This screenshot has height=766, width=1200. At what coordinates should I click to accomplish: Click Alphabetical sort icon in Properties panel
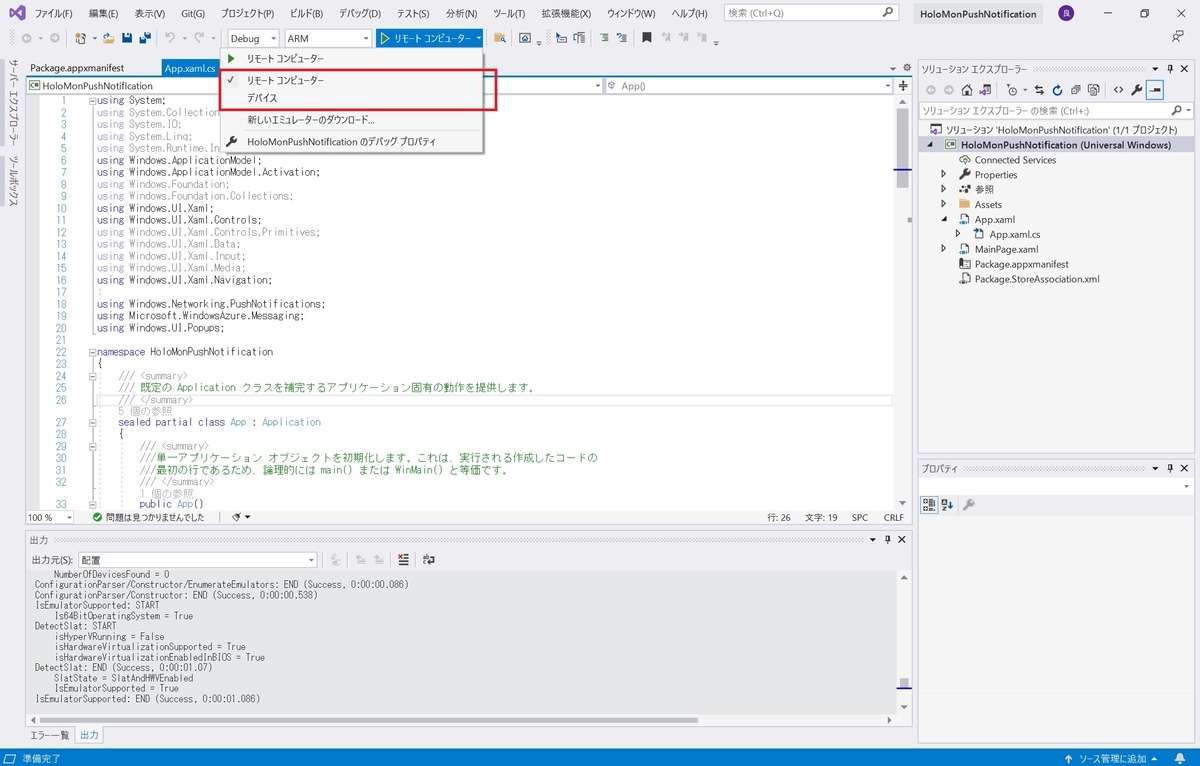click(x=947, y=505)
